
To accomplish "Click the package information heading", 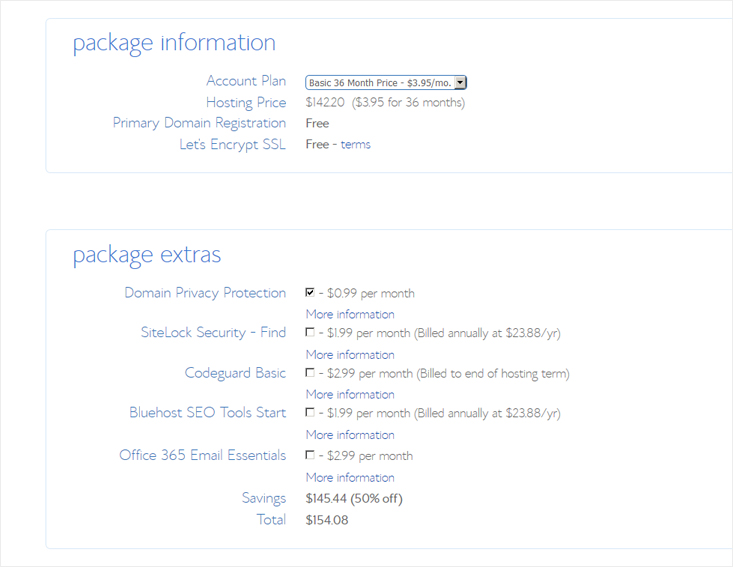I will (x=174, y=44).
